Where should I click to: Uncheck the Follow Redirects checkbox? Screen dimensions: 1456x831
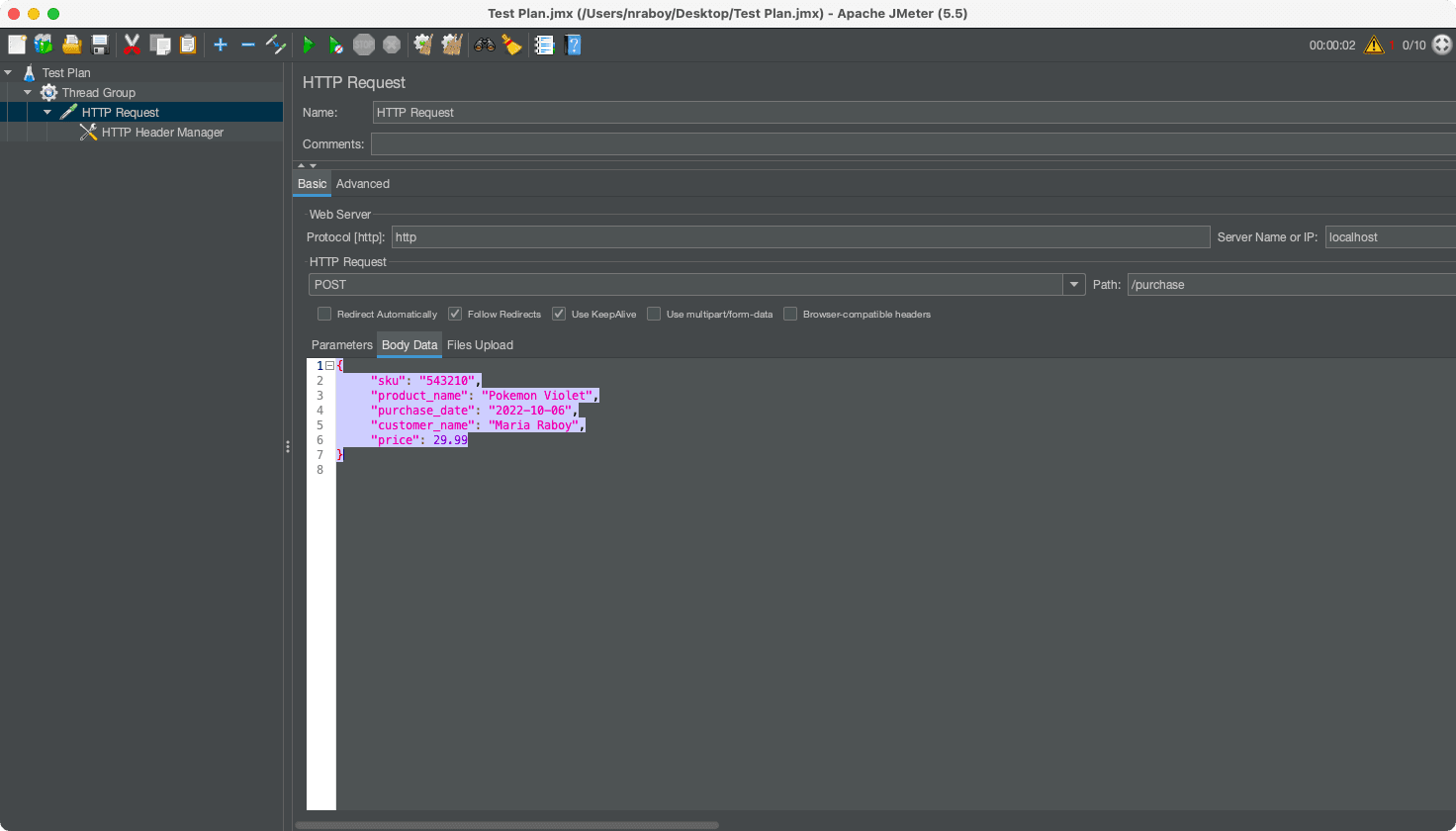455,314
